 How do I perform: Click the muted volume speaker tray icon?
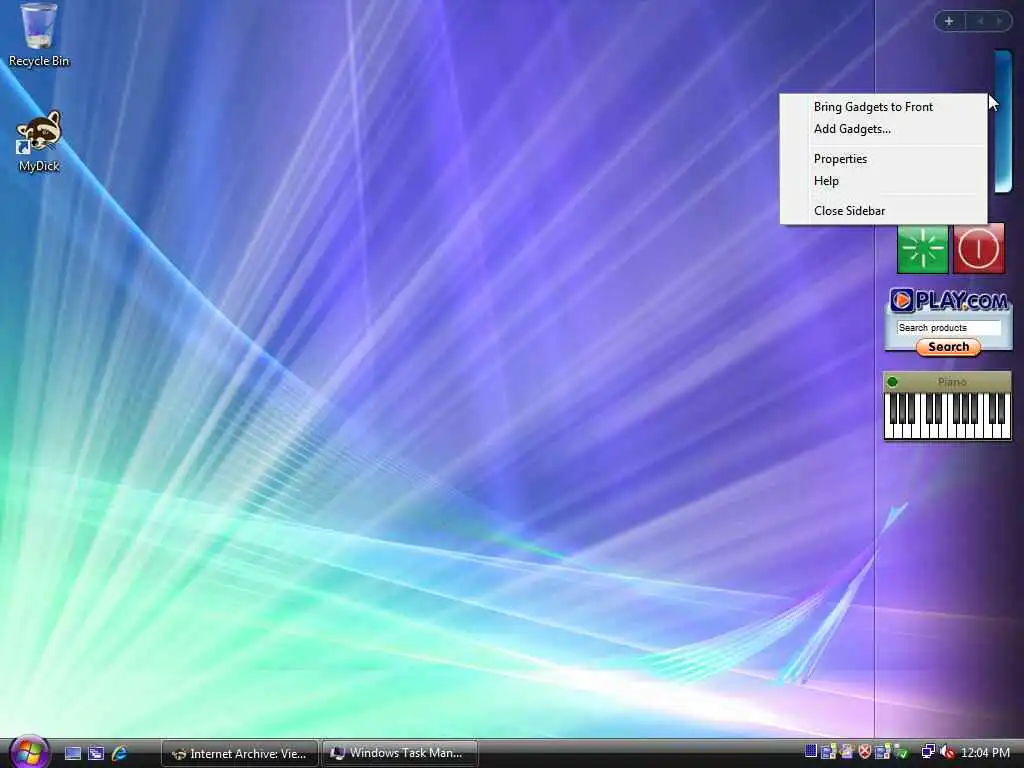[947, 752]
